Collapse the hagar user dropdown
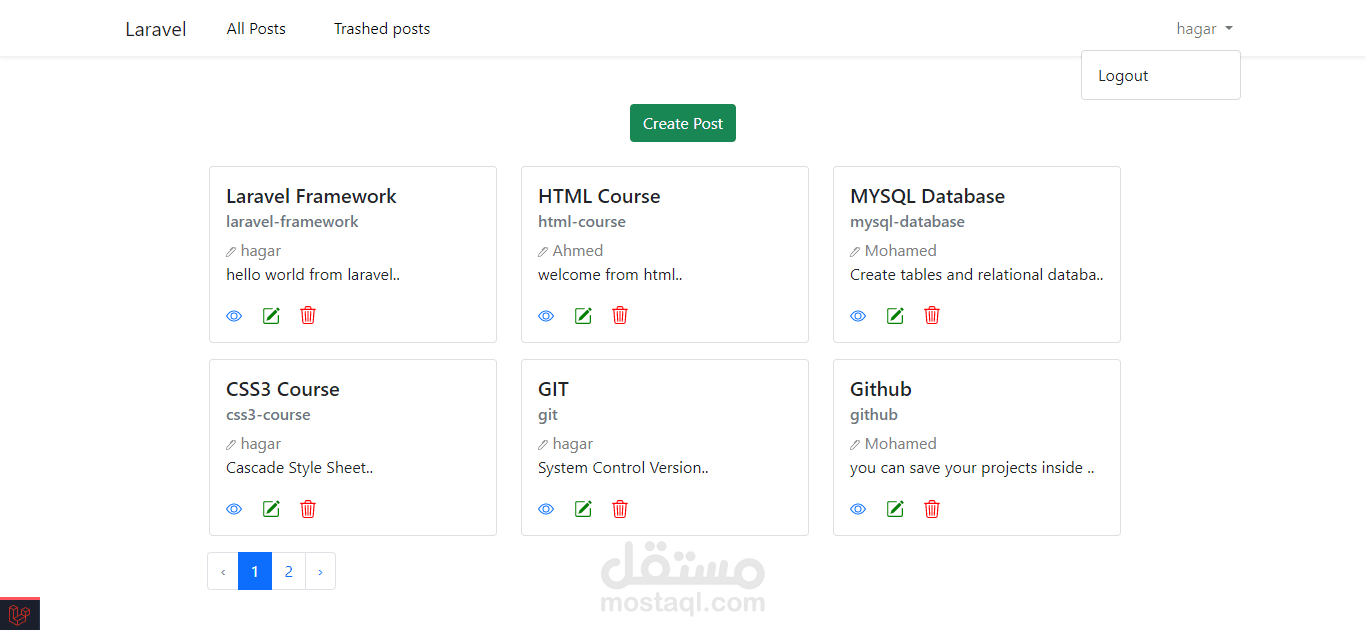 (x=1204, y=29)
